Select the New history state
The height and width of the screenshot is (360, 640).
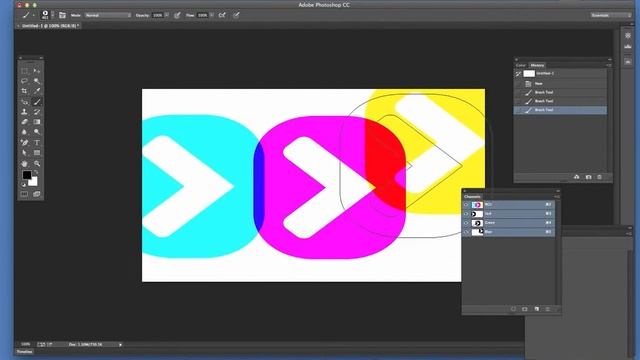(x=560, y=83)
